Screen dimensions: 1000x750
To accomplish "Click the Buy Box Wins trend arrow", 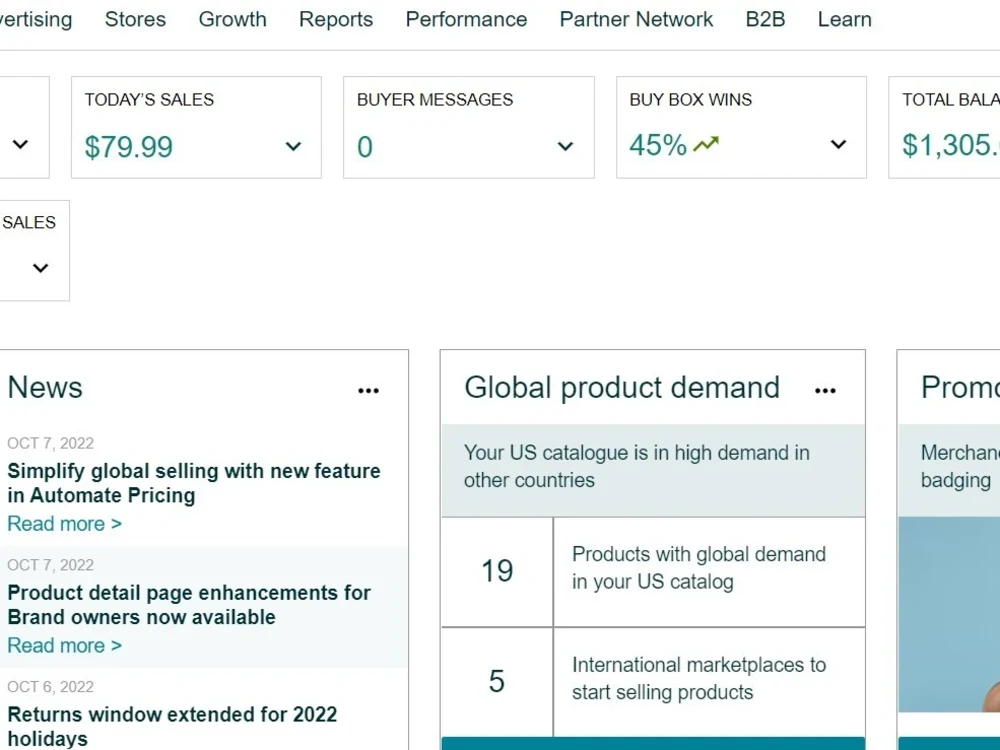I will (706, 144).
